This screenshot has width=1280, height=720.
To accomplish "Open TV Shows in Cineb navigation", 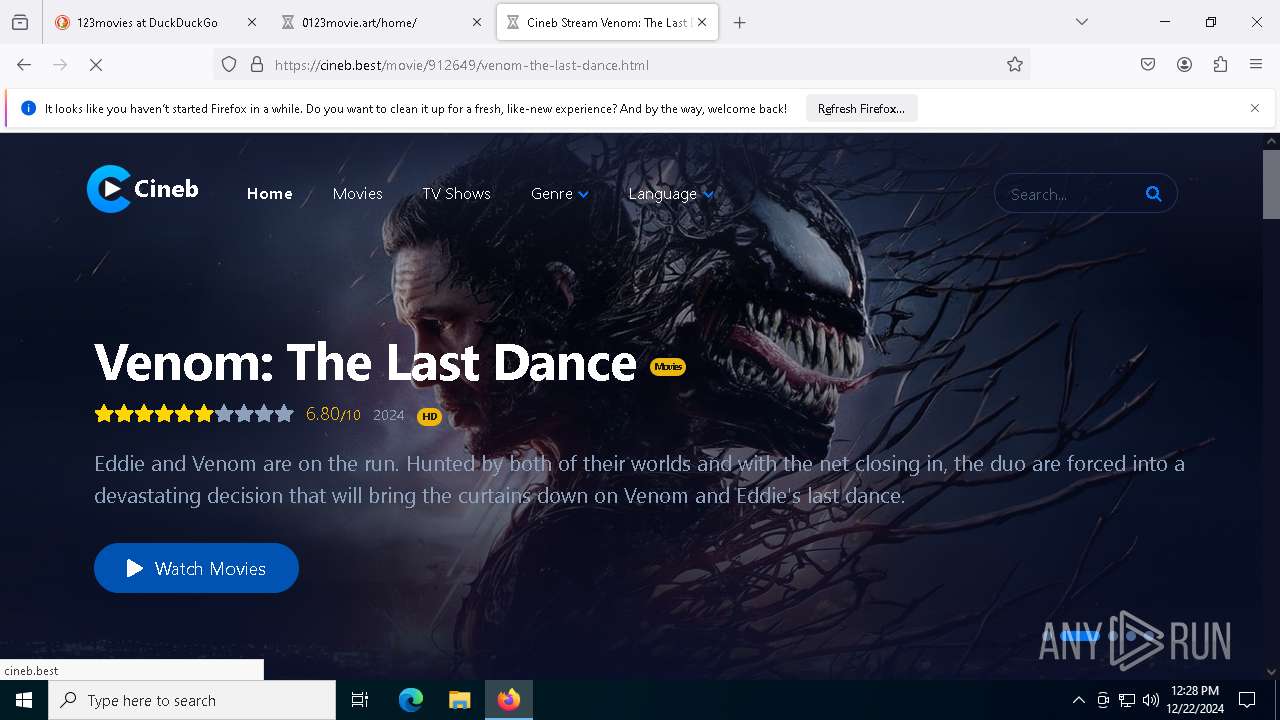I will (456, 194).
